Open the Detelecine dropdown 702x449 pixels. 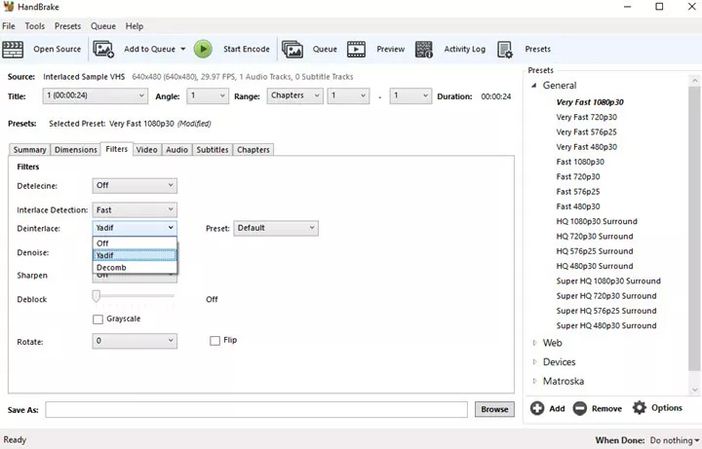[x=135, y=185]
